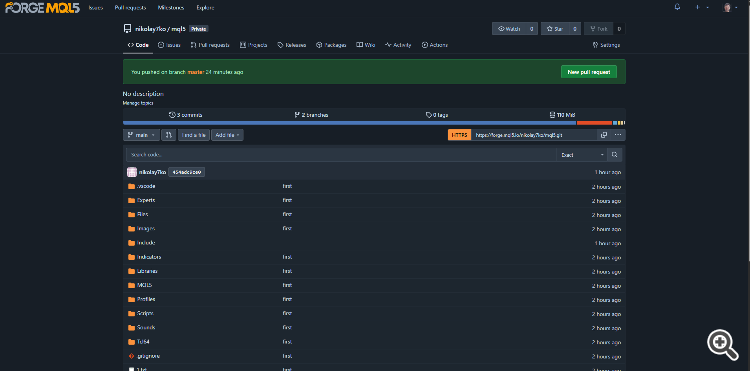Screen dimensions: 750x371
Task: Go to Forge MQL5 home logo
Action: (x=42, y=8)
